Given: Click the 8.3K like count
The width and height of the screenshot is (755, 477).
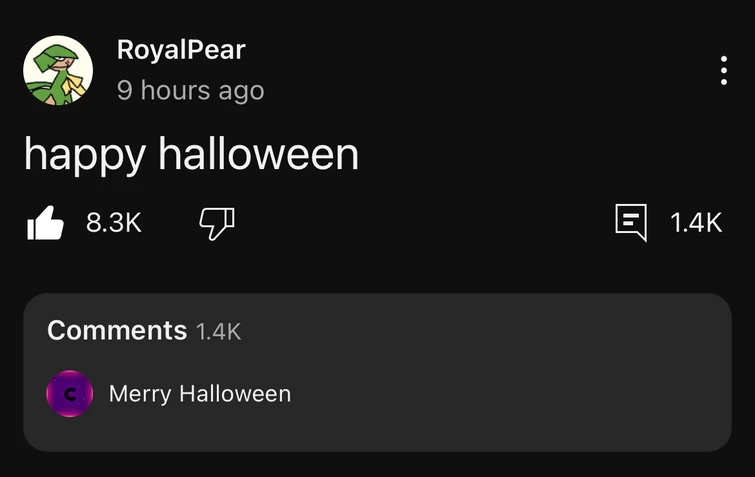Looking at the screenshot, I should pos(114,223).
